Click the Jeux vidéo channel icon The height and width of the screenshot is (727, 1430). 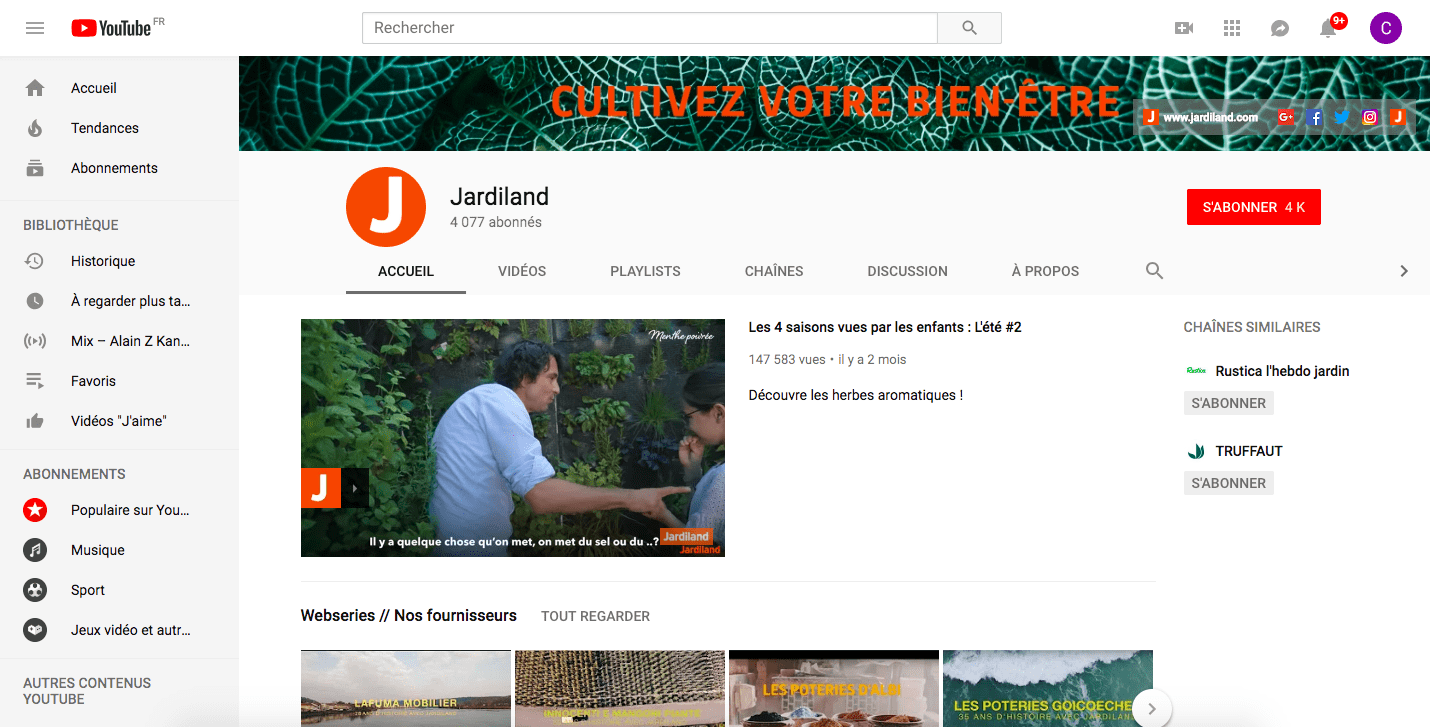tap(35, 630)
